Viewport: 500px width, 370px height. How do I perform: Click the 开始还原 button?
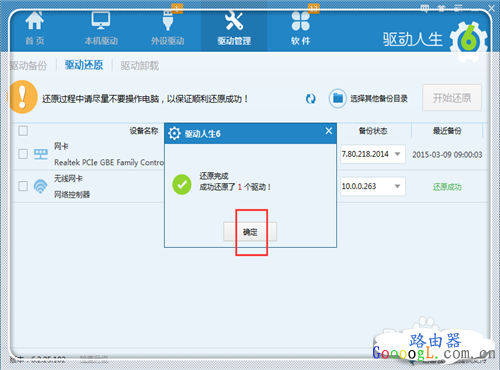click(452, 98)
